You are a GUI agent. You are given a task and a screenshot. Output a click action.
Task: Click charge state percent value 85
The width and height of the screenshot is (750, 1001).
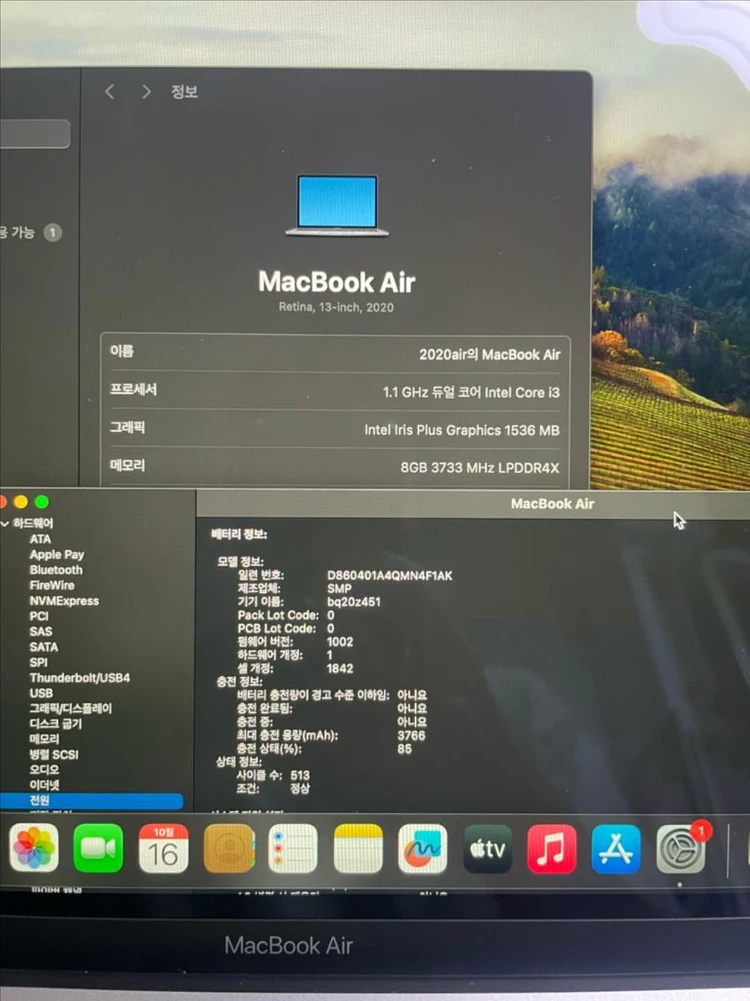pos(405,749)
